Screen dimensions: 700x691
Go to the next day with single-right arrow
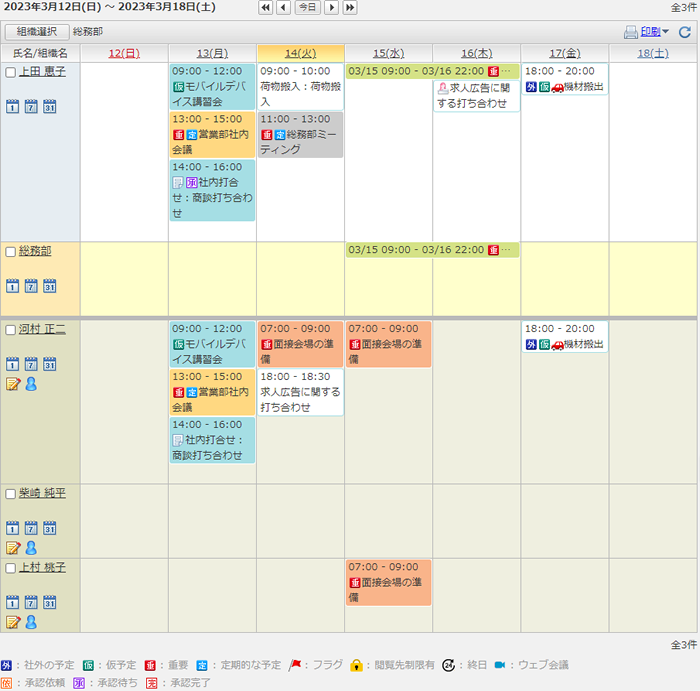pos(331,7)
